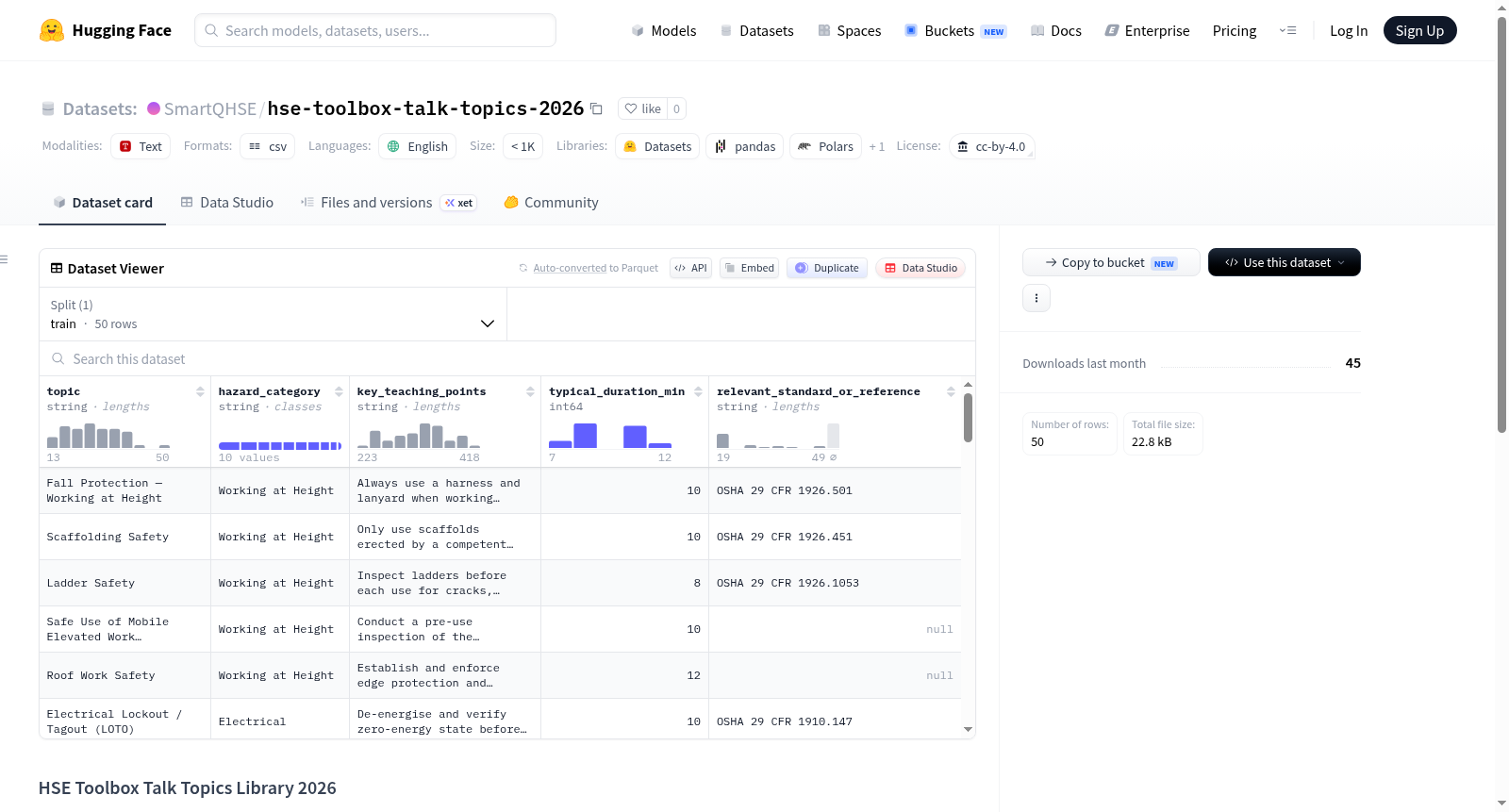Screen dimensions: 1509x812
Task: Go to Models in top navigation
Action: click(664, 30)
